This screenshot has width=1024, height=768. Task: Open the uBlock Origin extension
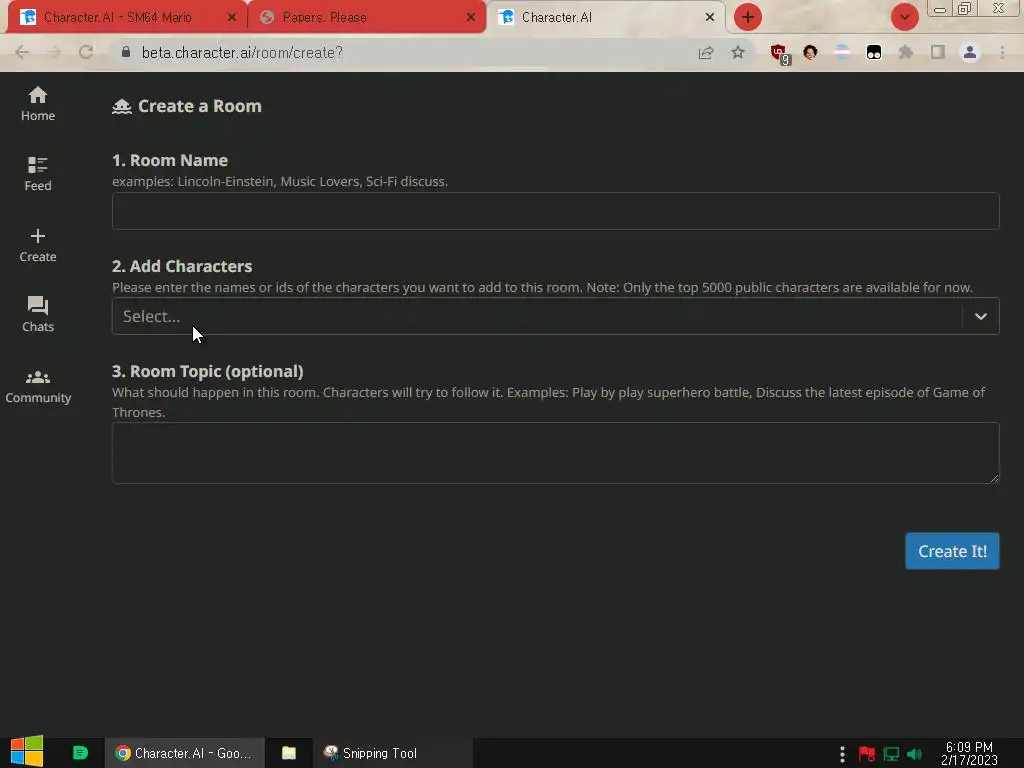(779, 54)
